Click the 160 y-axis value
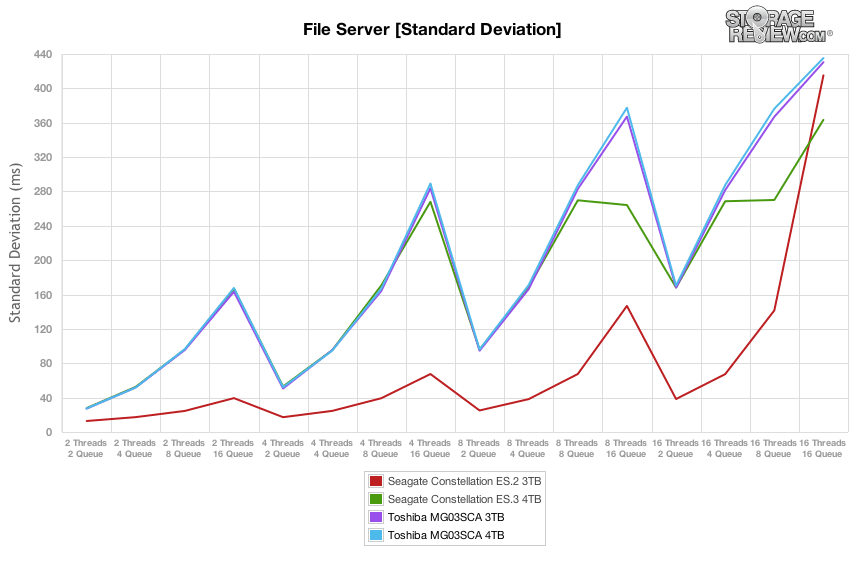 point(43,295)
